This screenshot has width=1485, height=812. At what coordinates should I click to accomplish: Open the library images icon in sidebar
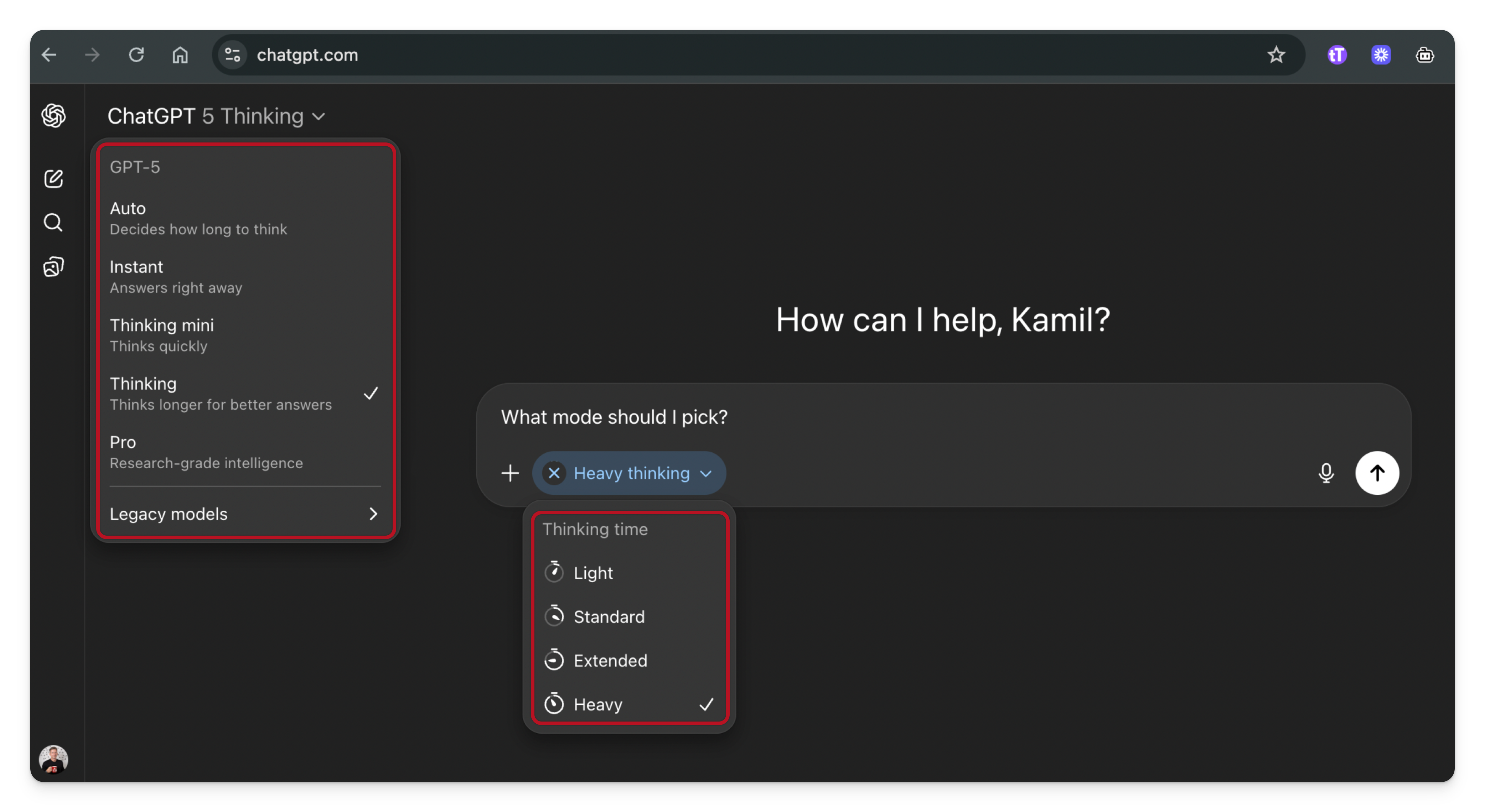(x=53, y=267)
